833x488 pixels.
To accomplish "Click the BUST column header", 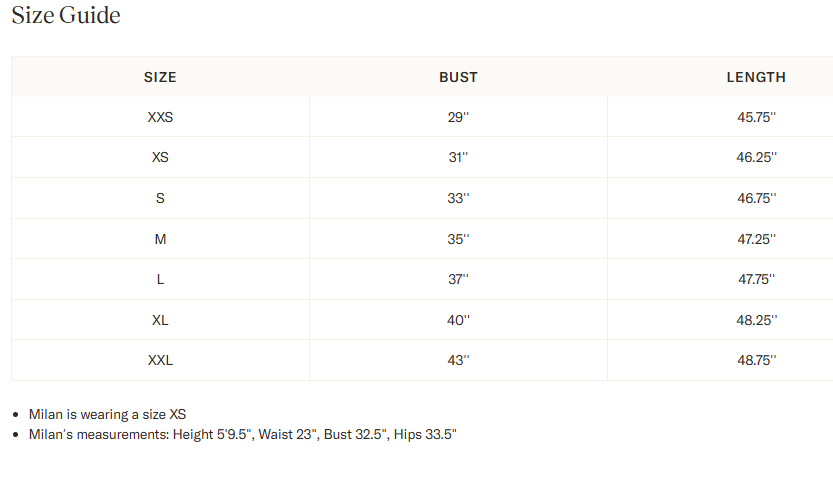I will (458, 77).
